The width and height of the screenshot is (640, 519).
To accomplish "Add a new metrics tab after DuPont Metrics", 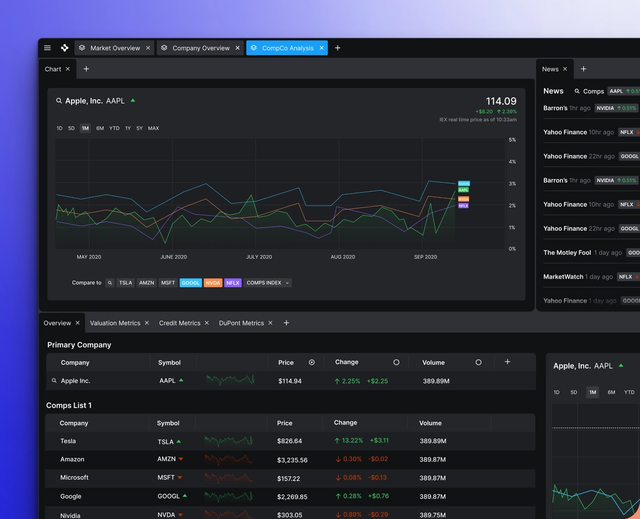I will tap(287, 323).
